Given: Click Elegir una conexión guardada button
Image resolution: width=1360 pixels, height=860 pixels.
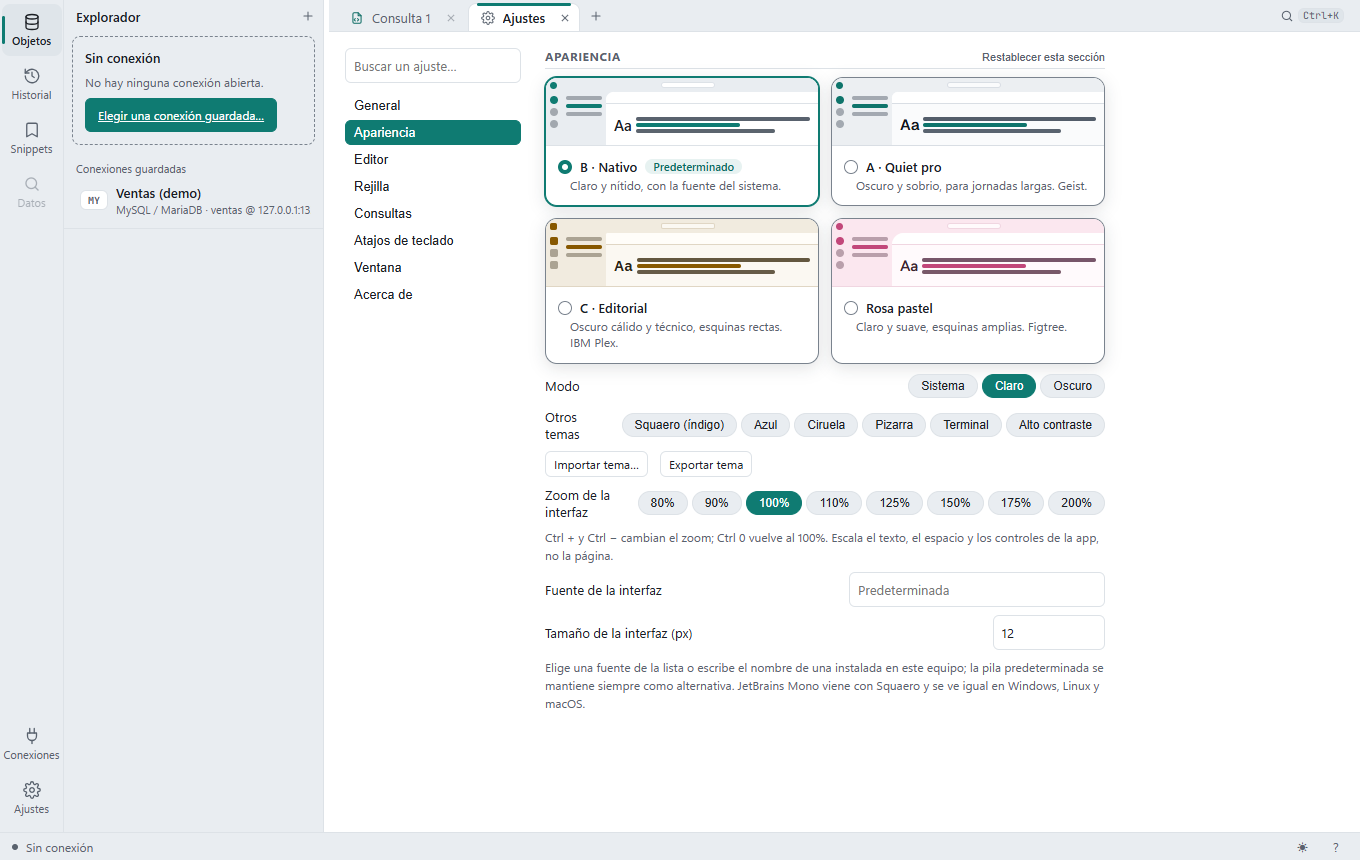Looking at the screenshot, I should tap(181, 115).
